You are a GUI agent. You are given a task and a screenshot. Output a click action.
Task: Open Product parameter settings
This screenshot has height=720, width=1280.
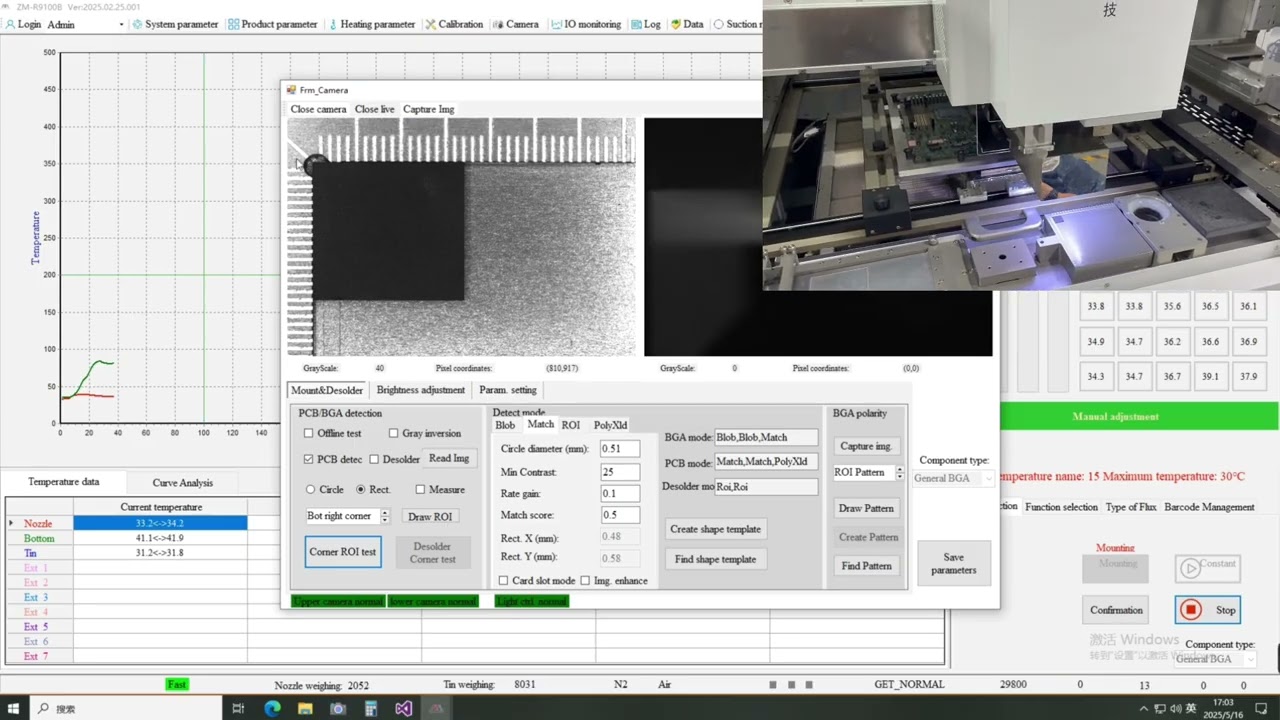click(x=272, y=24)
